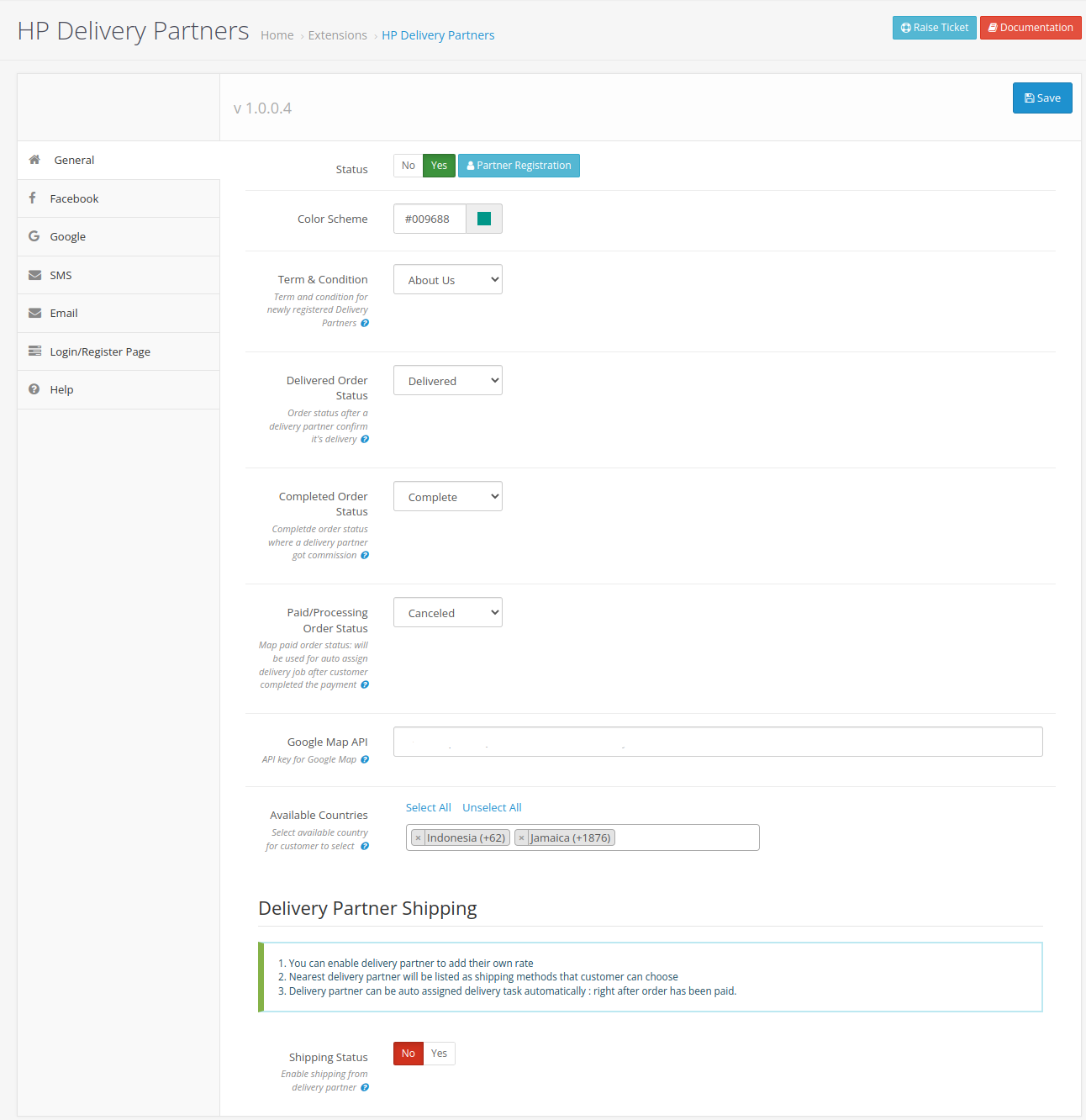Screen dimensions: 1086x1120
Task: Click help icon under Delivered Order Status
Action: [x=365, y=440]
